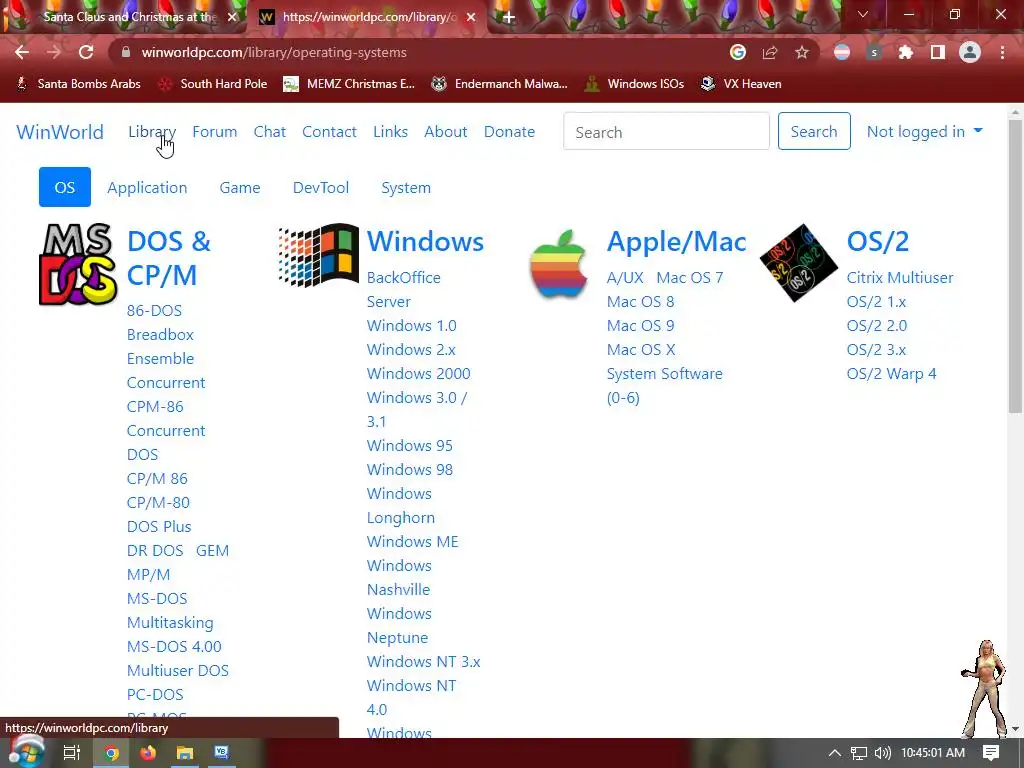Launch Firefox from the taskbar

148,753
